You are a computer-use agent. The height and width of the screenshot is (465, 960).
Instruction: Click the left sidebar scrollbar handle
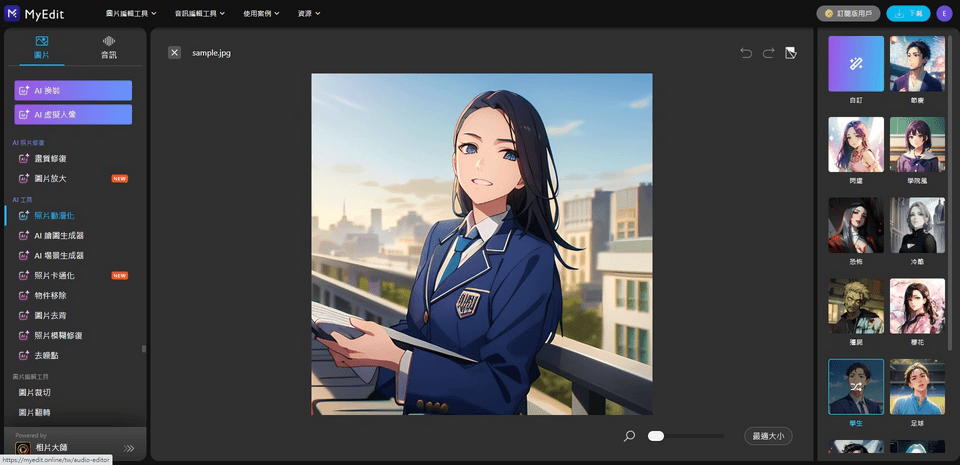click(x=144, y=349)
